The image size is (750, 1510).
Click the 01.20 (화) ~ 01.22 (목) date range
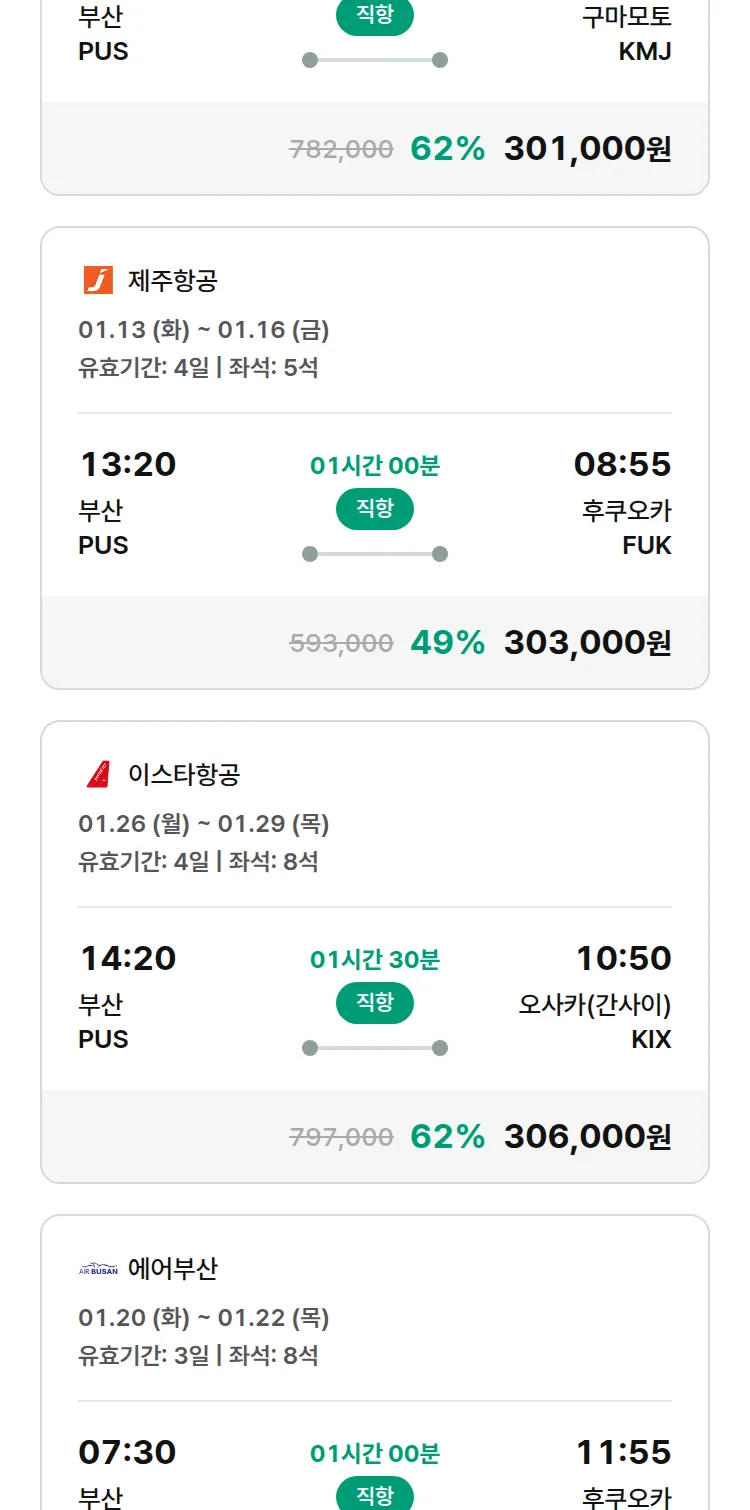[204, 1318]
